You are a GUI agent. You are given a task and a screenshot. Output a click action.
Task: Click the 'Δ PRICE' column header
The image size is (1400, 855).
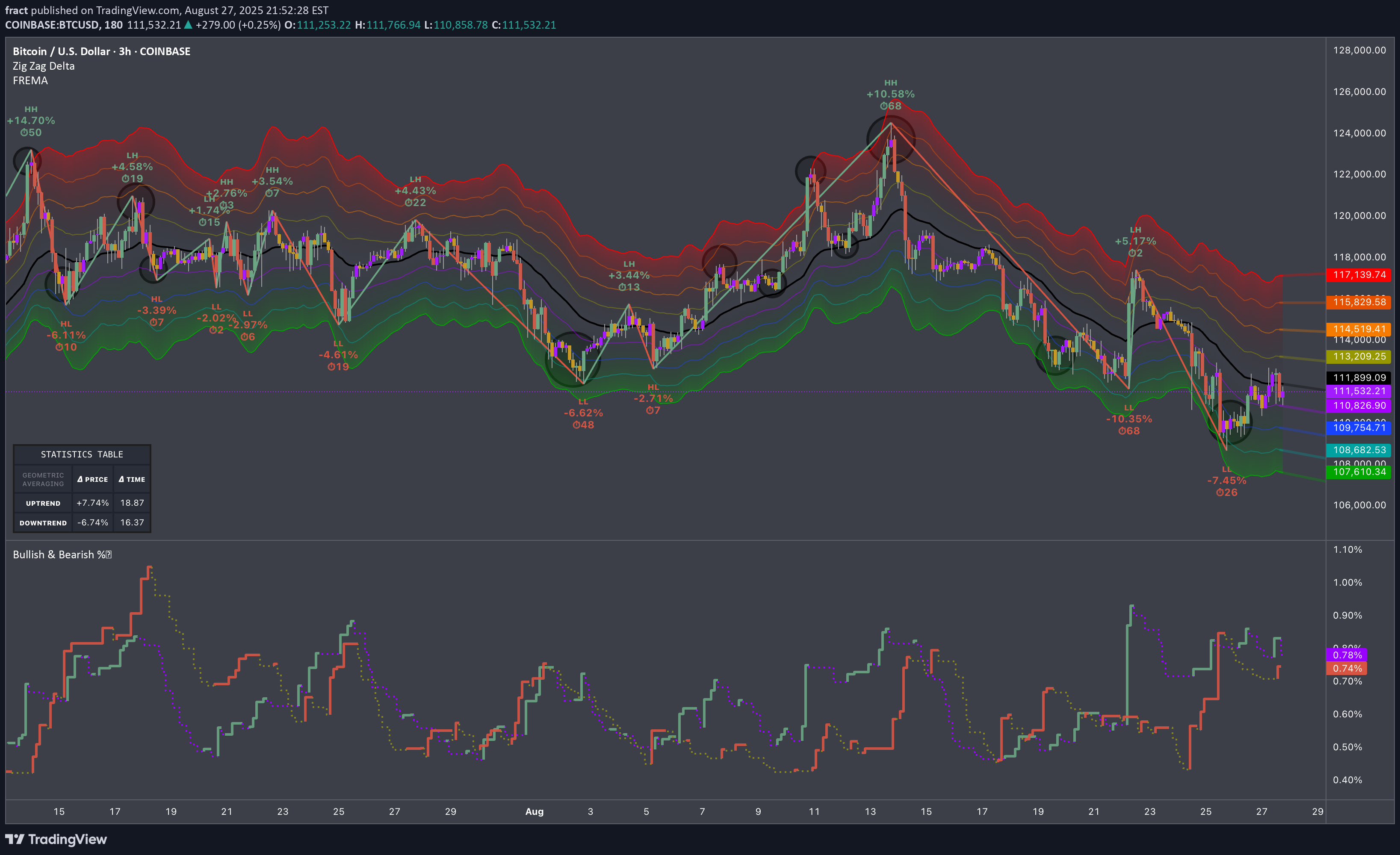pos(93,480)
